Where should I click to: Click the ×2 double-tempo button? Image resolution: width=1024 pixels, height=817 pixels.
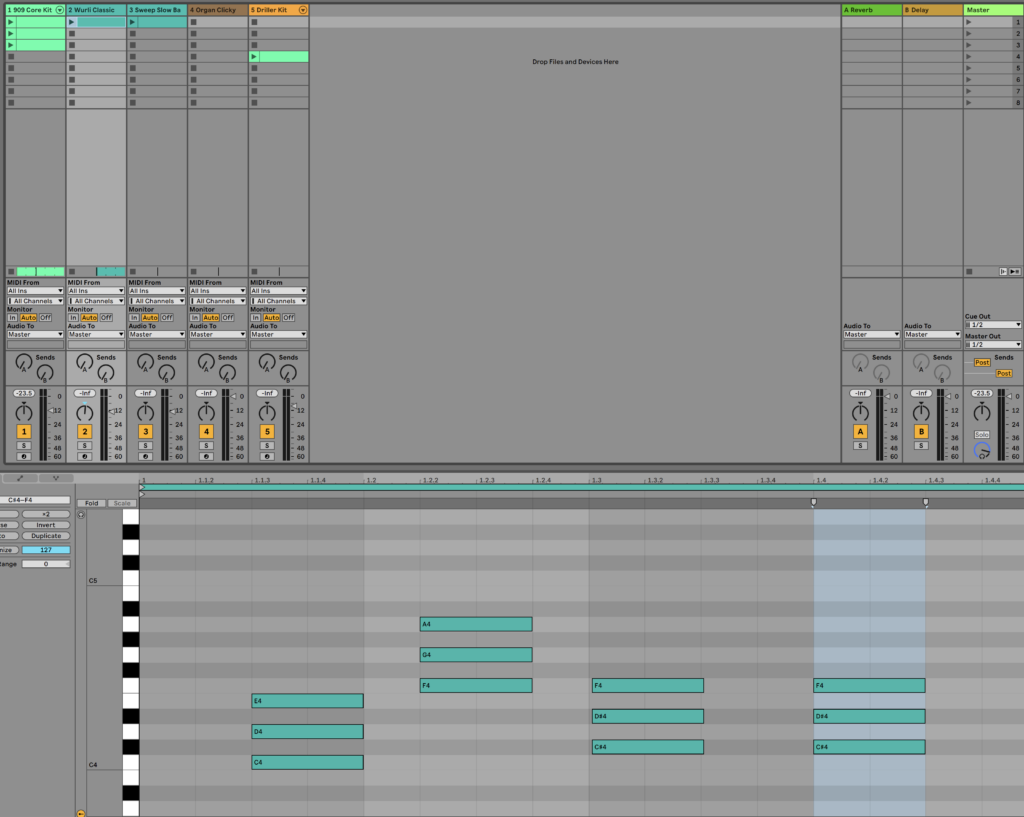[x=46, y=514]
